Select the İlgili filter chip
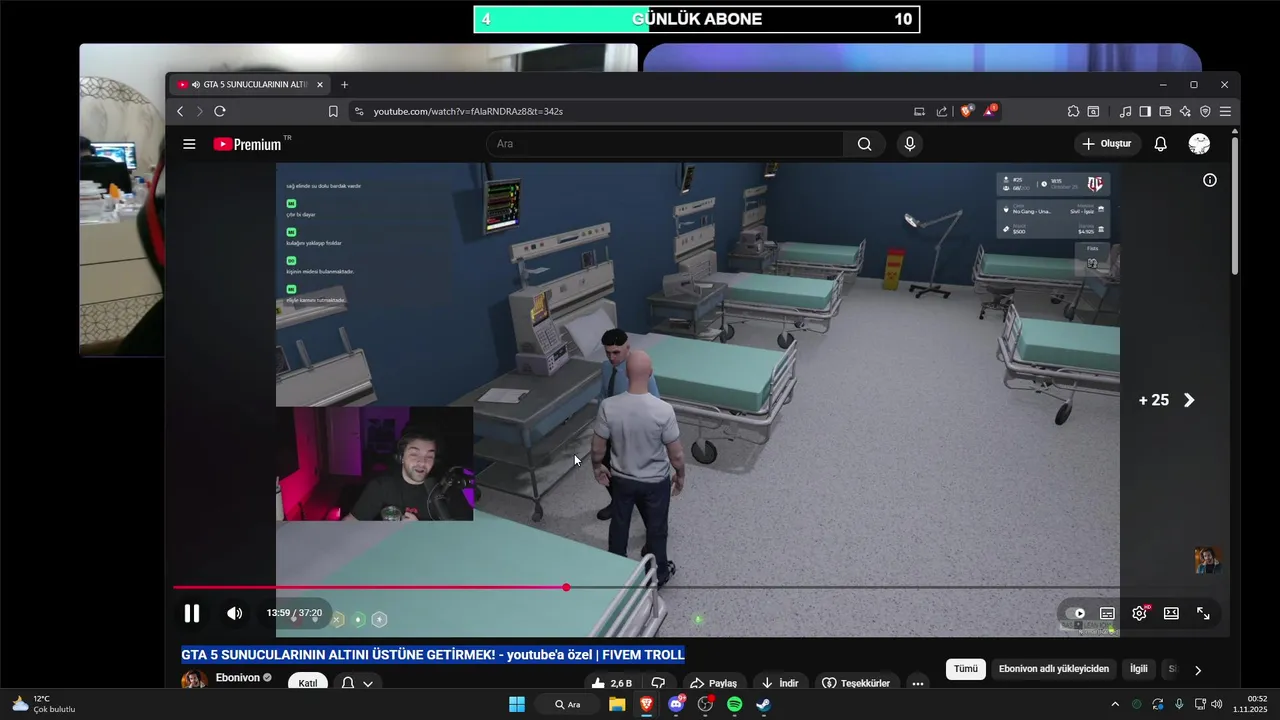The image size is (1280, 720). (1139, 669)
